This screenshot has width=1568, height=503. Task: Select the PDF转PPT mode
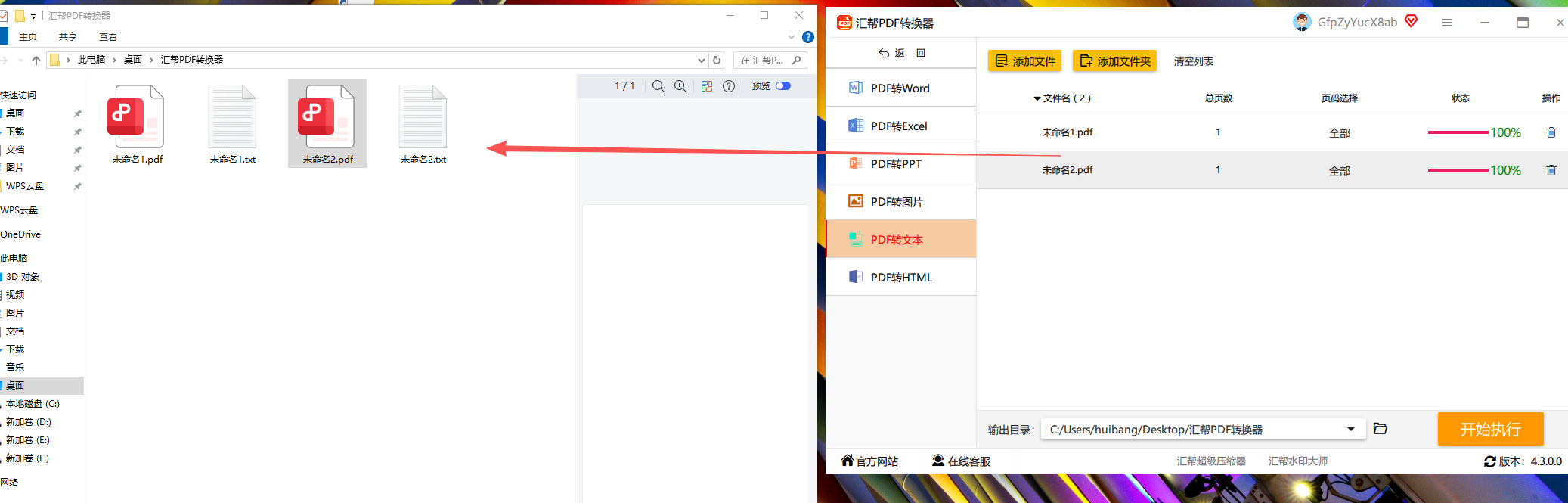pos(900,163)
